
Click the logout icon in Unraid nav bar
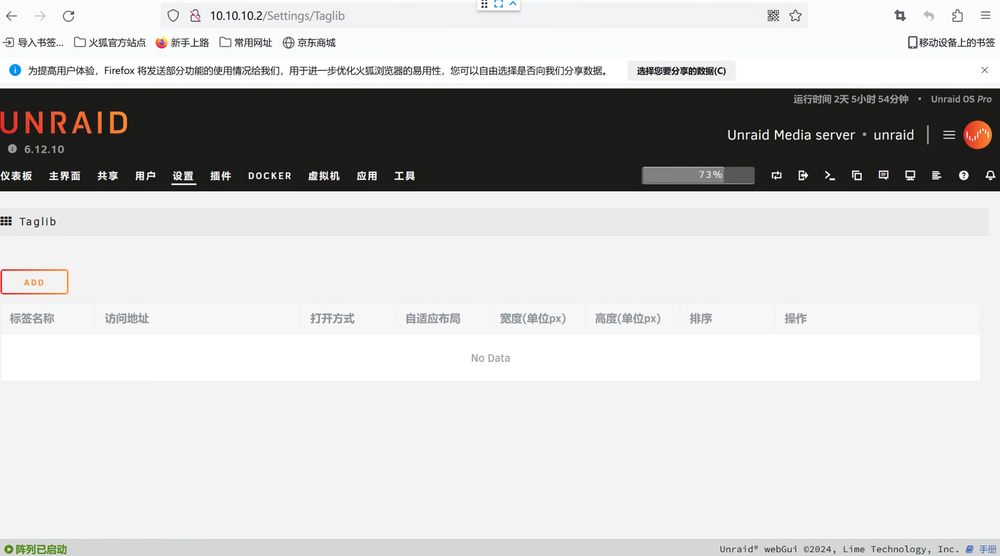[803, 175]
